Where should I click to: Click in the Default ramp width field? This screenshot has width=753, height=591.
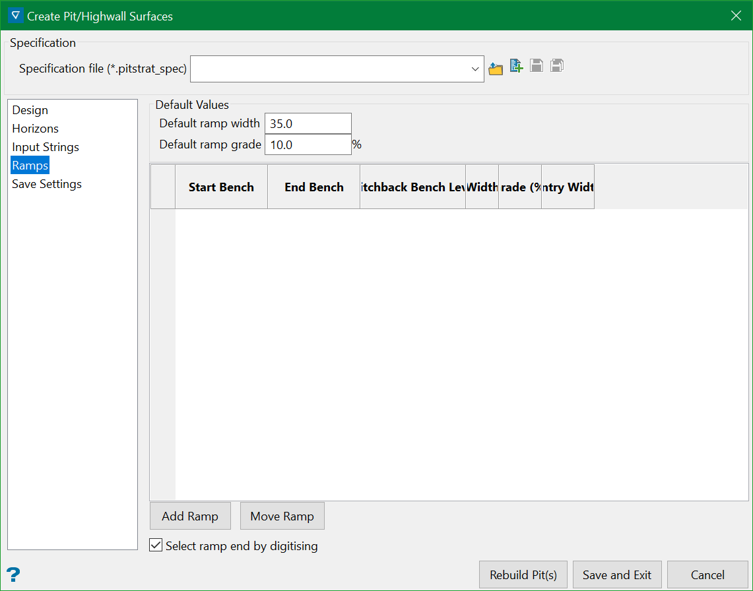[x=307, y=123]
